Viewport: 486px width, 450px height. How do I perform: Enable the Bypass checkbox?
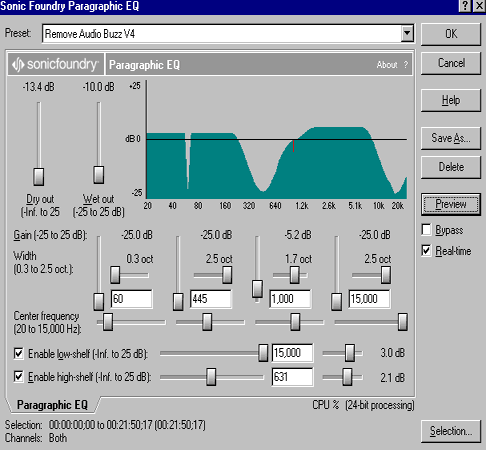point(426,230)
